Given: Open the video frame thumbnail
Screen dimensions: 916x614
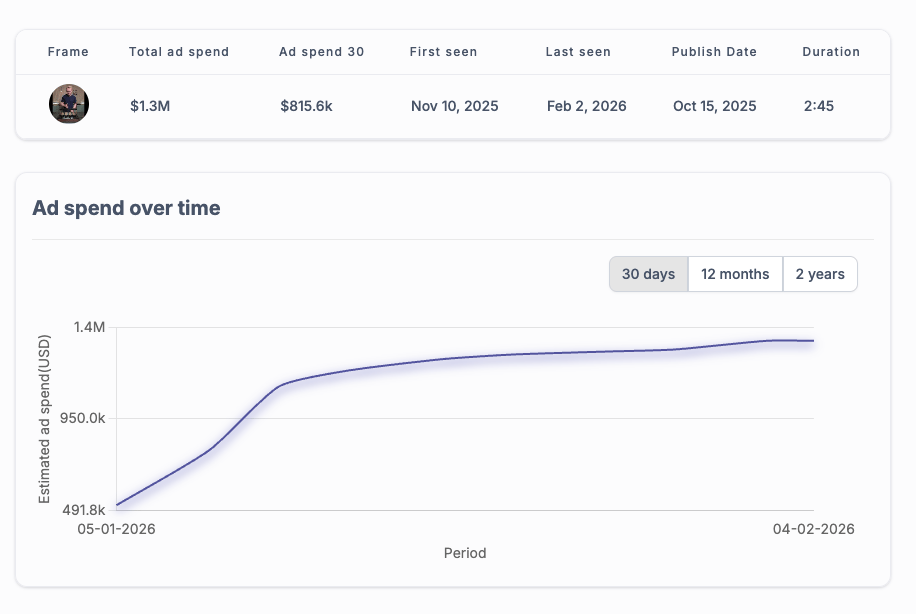Looking at the screenshot, I should 69,104.
